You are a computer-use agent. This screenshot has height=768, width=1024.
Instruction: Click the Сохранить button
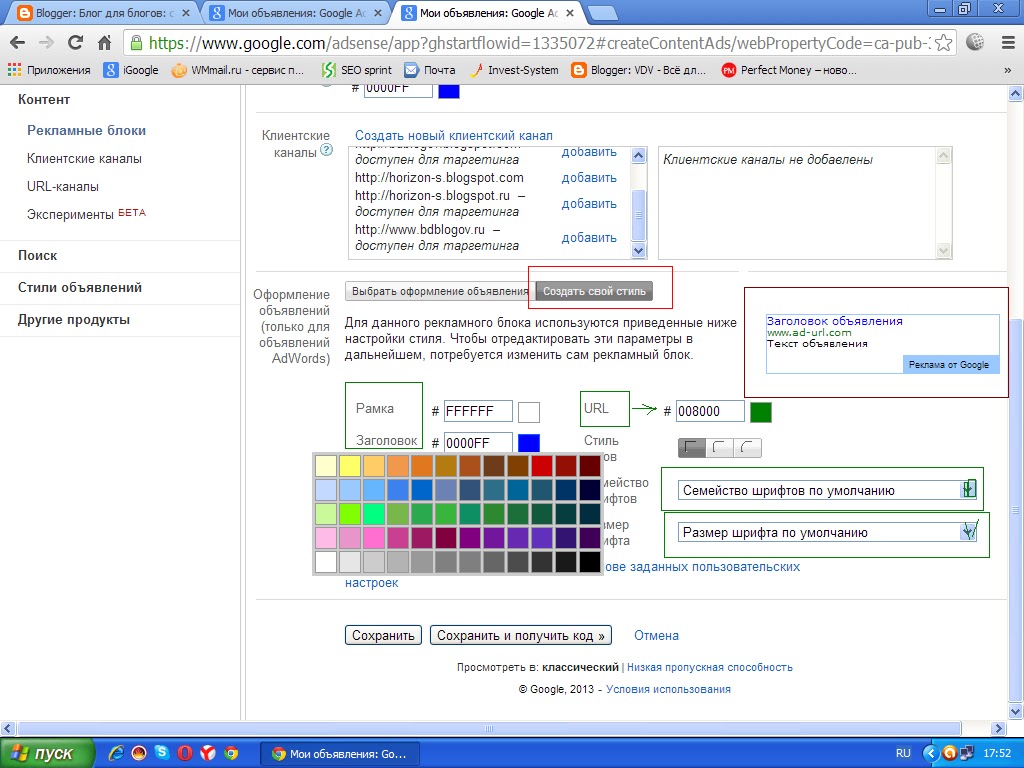tap(383, 635)
